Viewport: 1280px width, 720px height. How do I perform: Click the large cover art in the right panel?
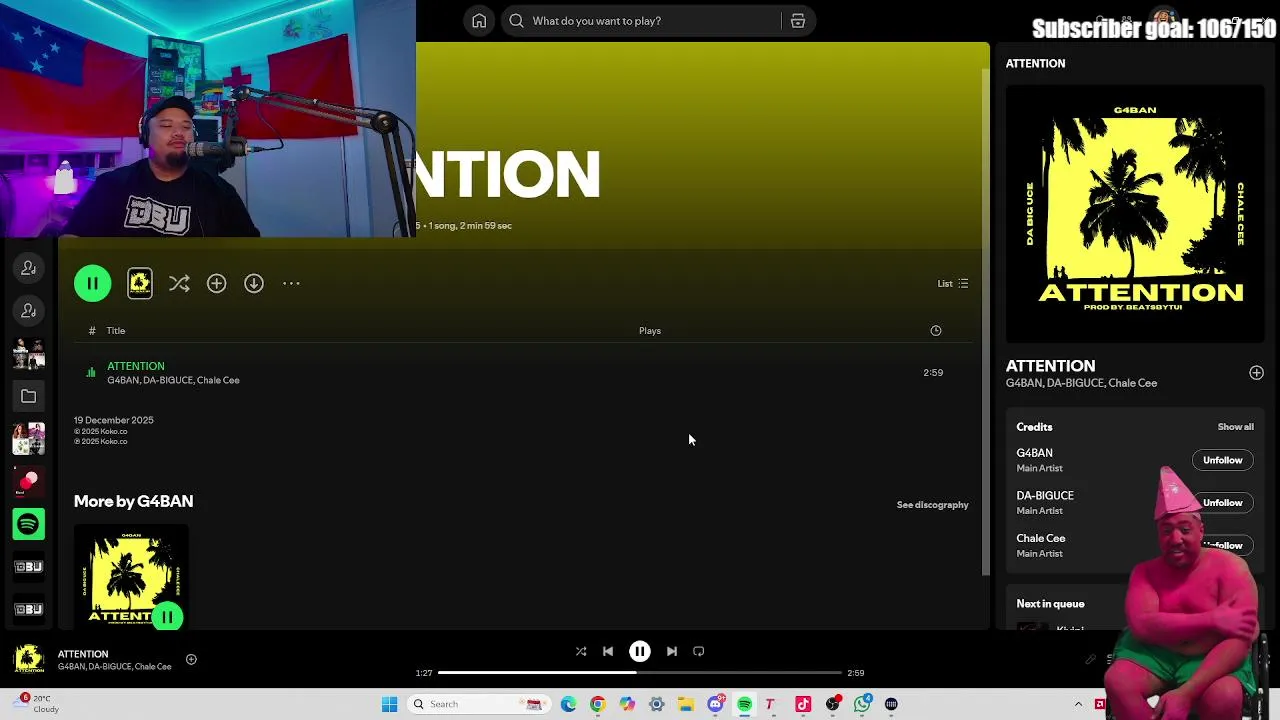[x=1135, y=213]
